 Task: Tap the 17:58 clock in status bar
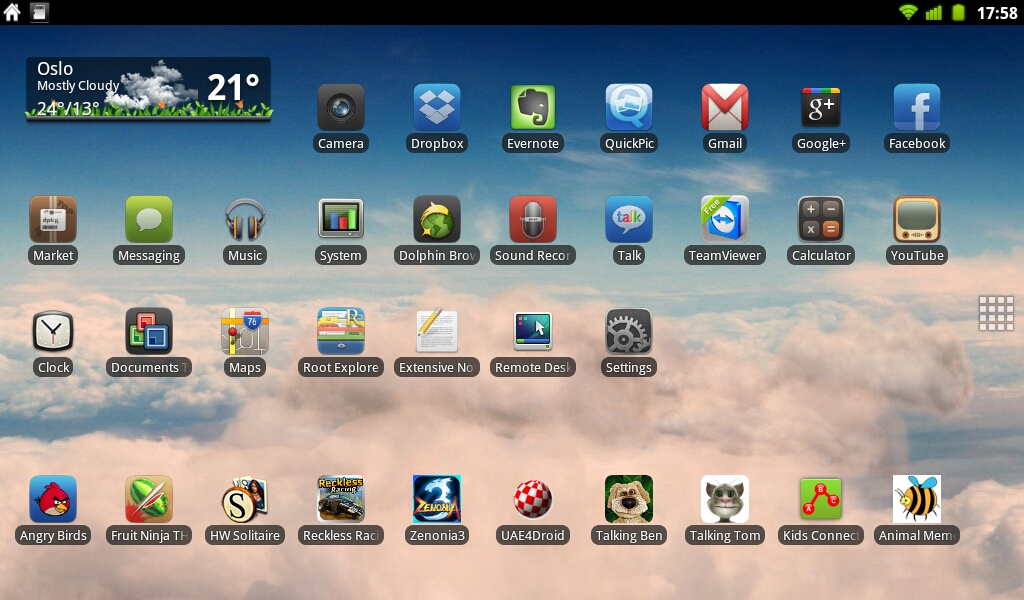pos(997,12)
